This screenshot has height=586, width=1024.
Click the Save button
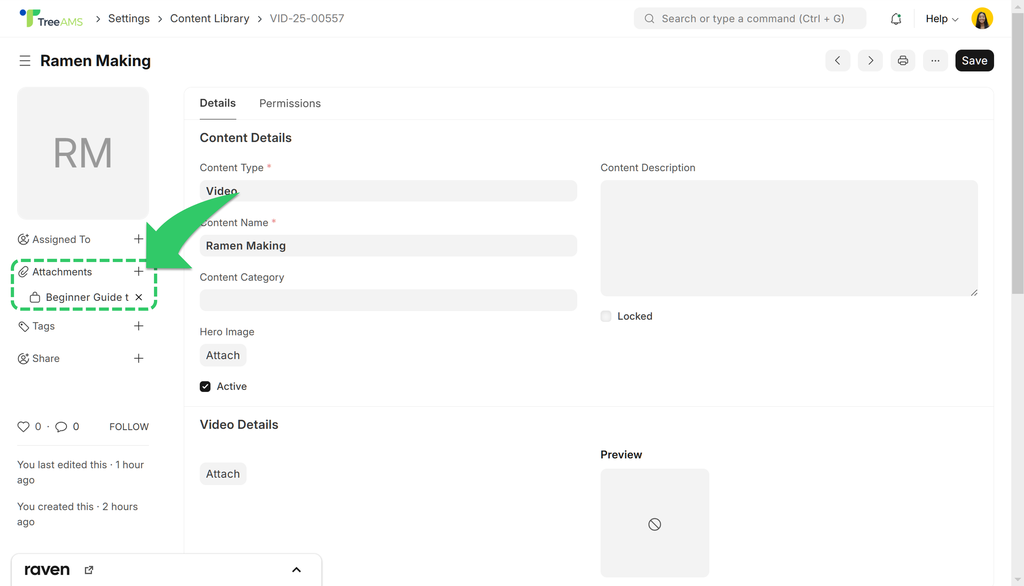(x=974, y=61)
